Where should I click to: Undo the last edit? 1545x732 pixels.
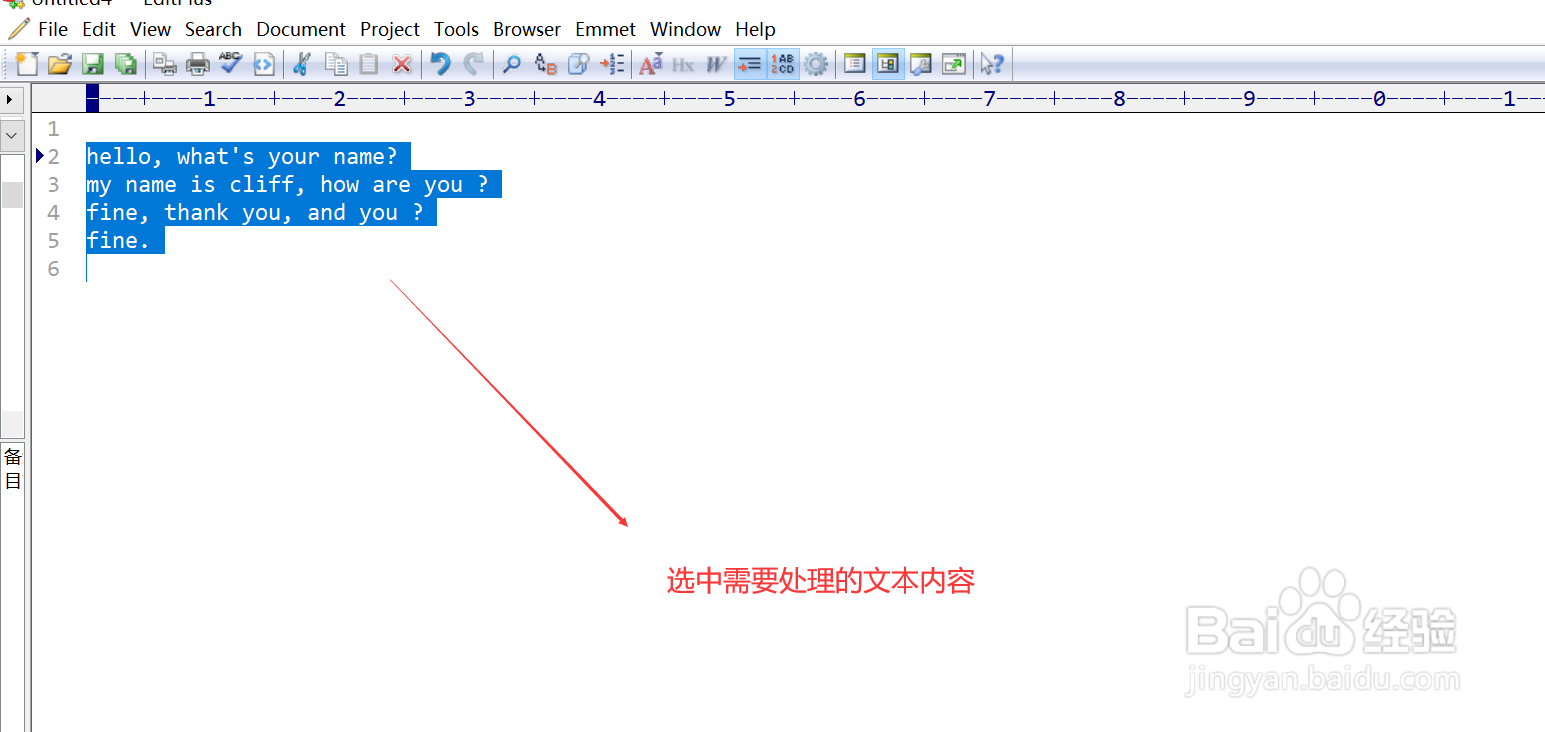[439, 63]
